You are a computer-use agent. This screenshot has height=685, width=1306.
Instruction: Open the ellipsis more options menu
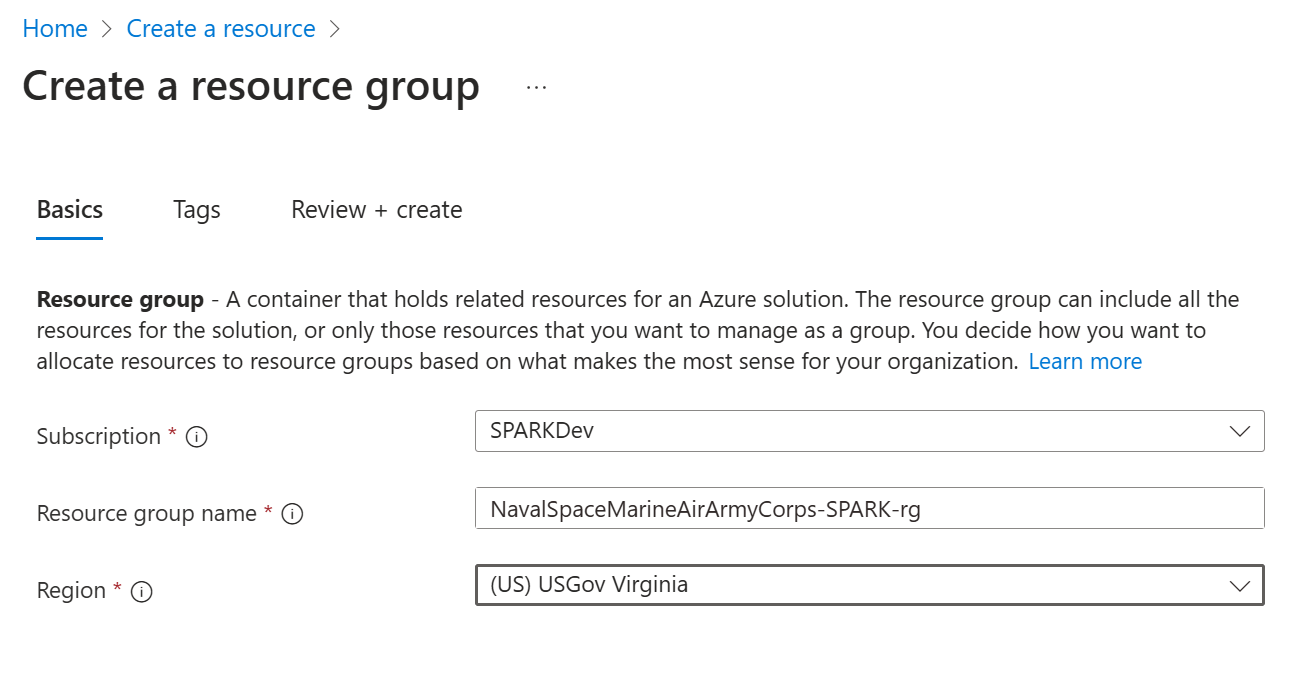pos(536,88)
